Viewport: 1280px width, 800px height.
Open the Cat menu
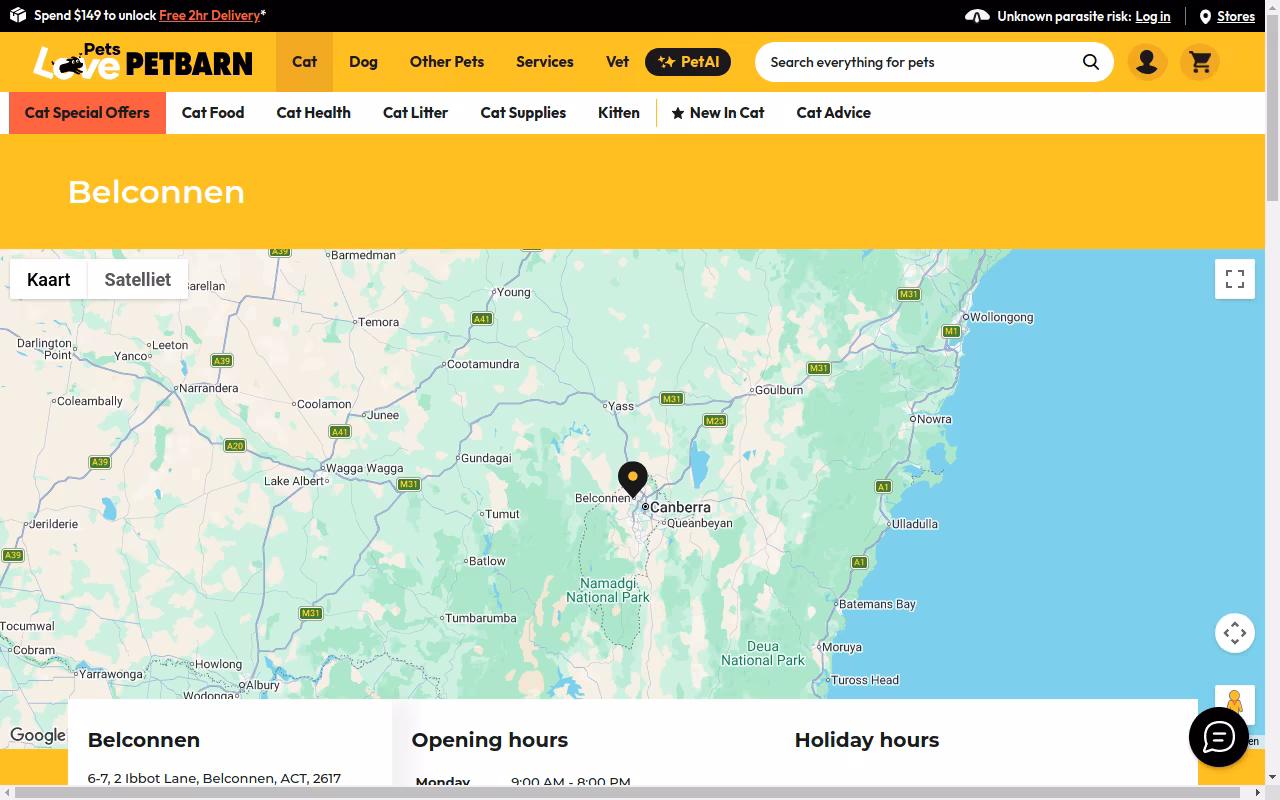click(305, 62)
